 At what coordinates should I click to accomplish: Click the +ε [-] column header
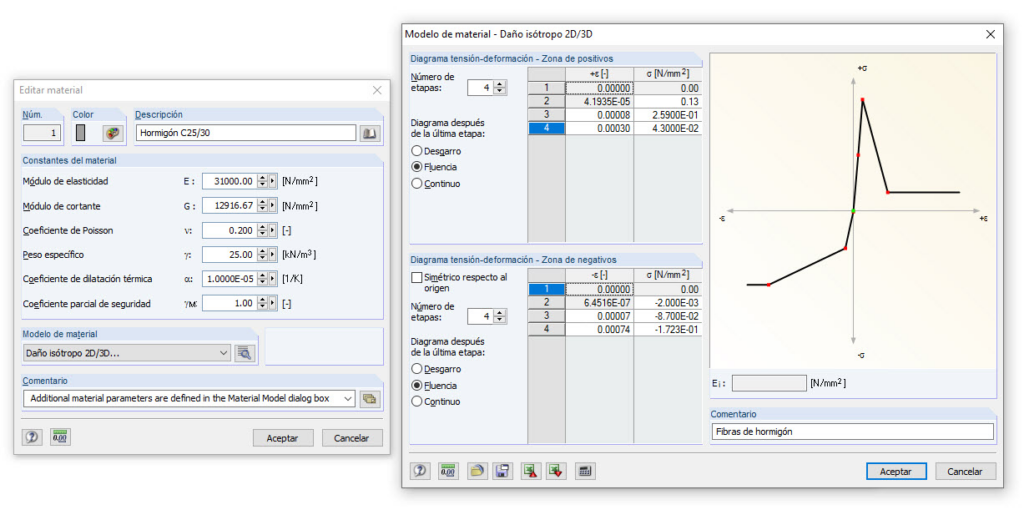[x=600, y=74]
